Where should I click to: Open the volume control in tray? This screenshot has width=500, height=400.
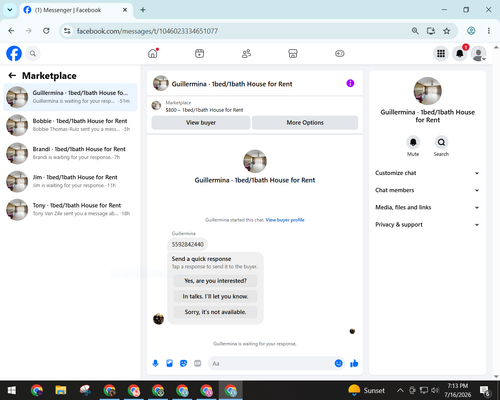(435, 390)
